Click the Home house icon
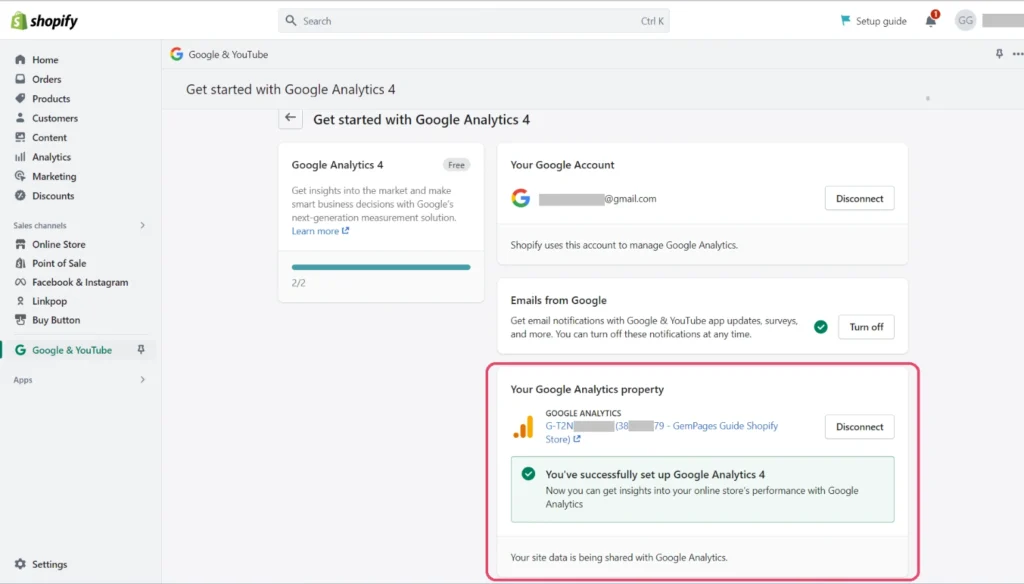This screenshot has width=1024, height=584. (x=20, y=59)
